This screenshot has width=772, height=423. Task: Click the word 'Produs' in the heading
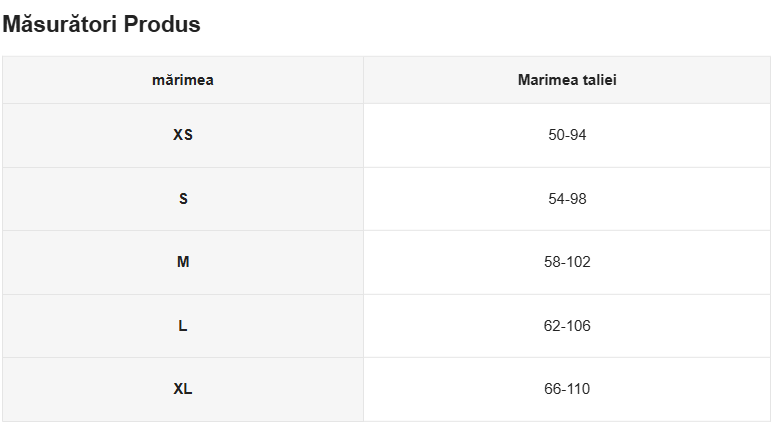tap(162, 25)
